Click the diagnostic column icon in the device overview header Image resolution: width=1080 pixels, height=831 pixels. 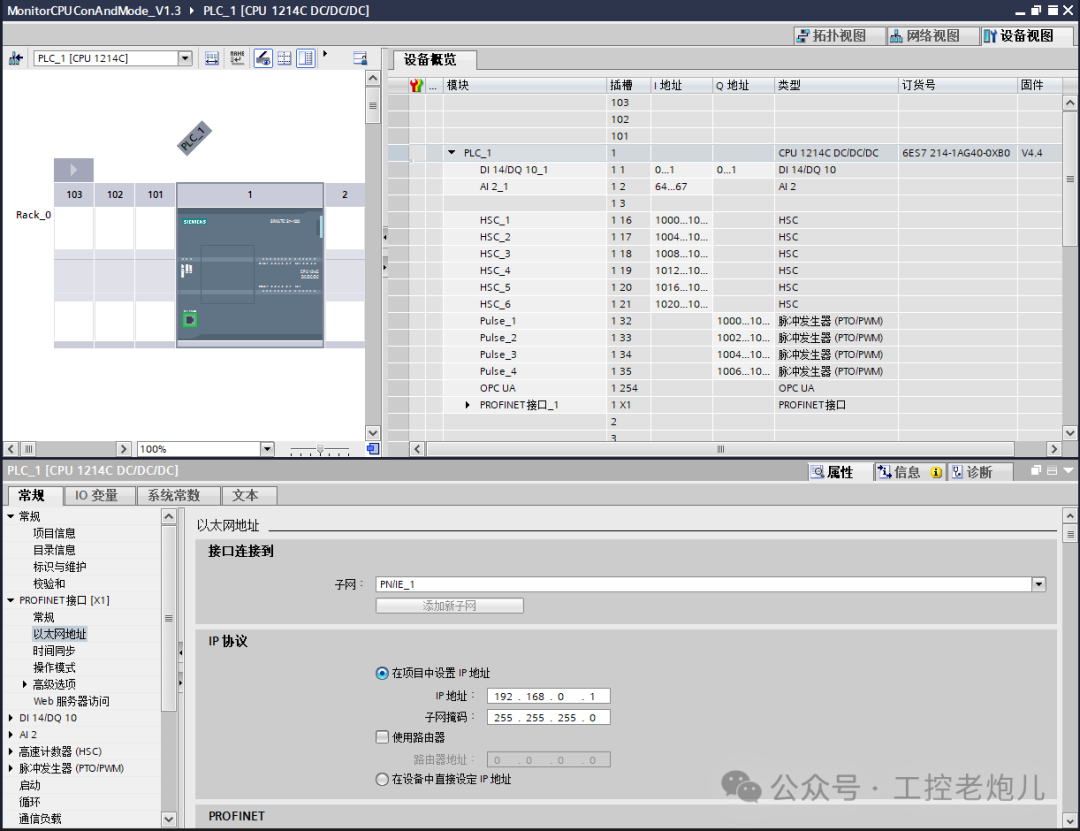pyautogui.click(x=416, y=85)
